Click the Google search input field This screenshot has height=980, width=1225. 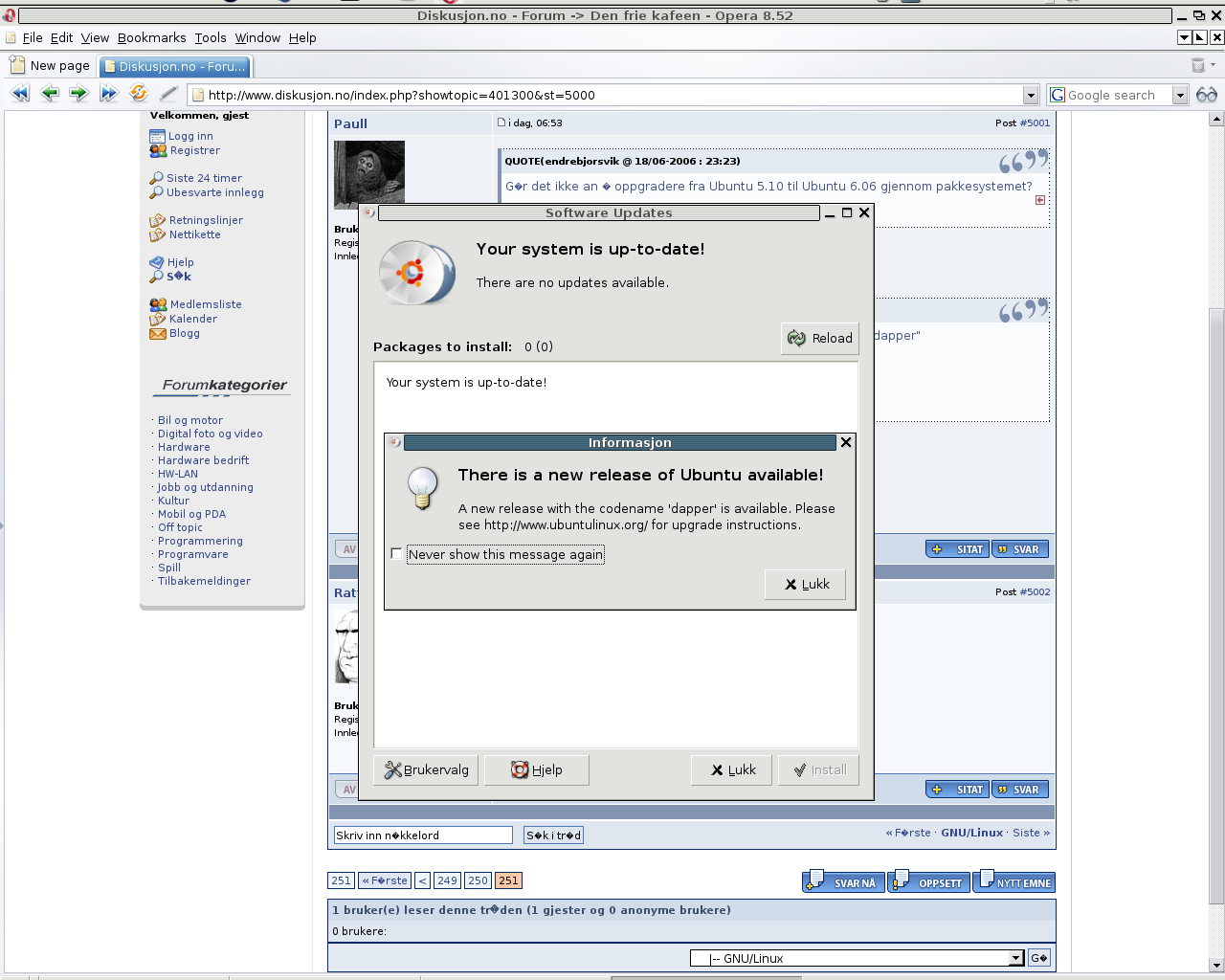click(x=1119, y=95)
